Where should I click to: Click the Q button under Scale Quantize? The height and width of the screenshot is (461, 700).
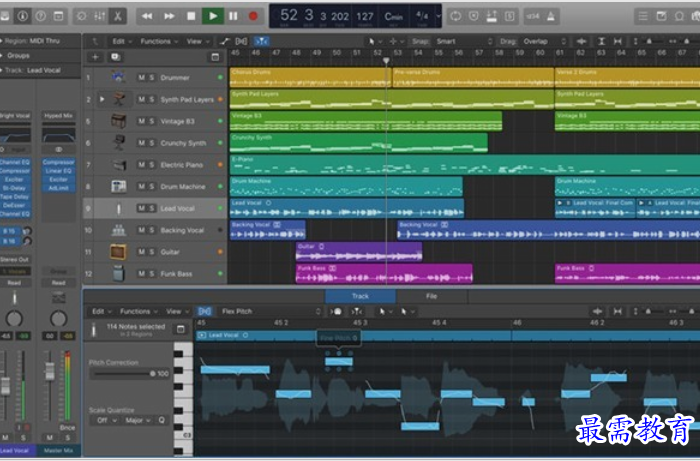161,421
